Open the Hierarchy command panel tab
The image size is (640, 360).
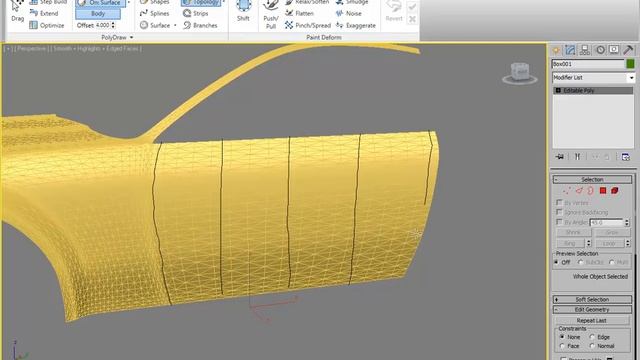coord(585,50)
